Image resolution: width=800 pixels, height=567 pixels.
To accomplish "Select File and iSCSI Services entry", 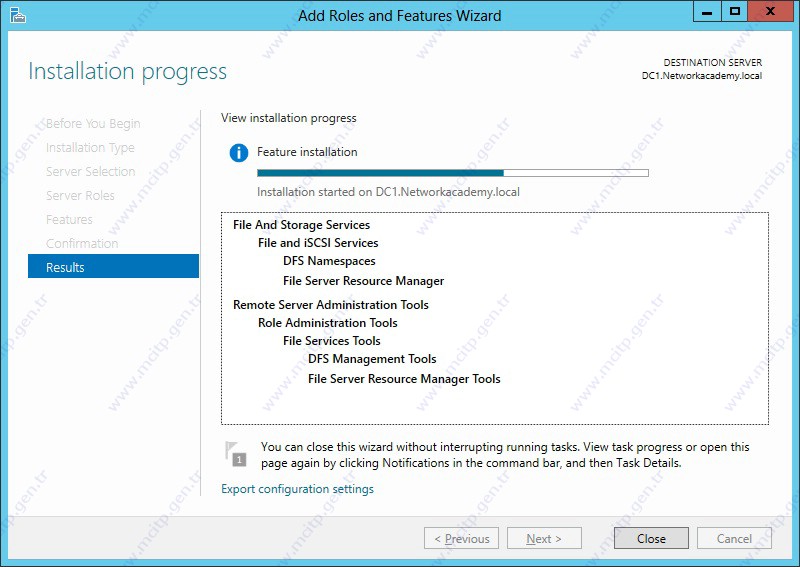I will (318, 243).
